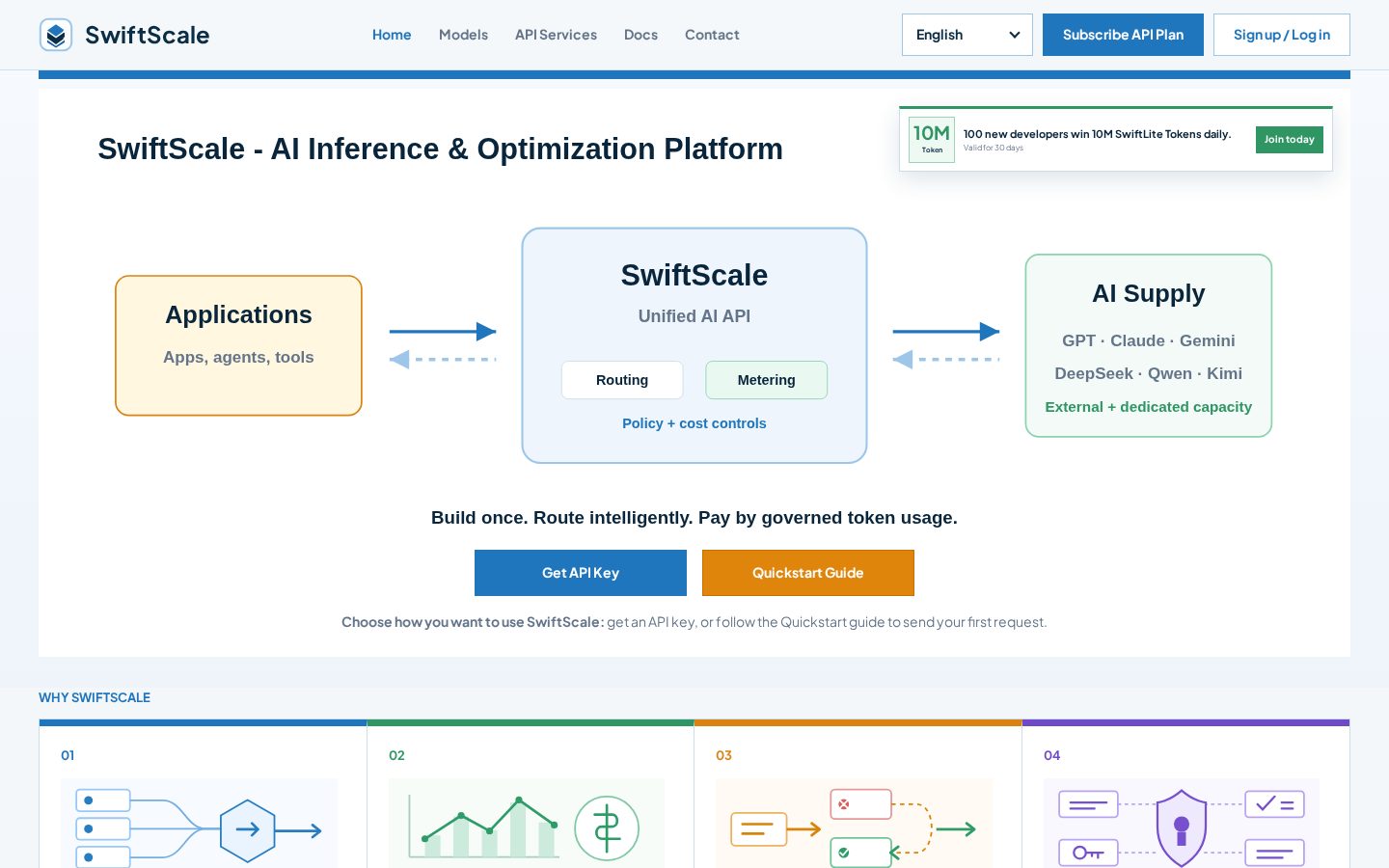Open the English language dropdown

[x=967, y=35]
